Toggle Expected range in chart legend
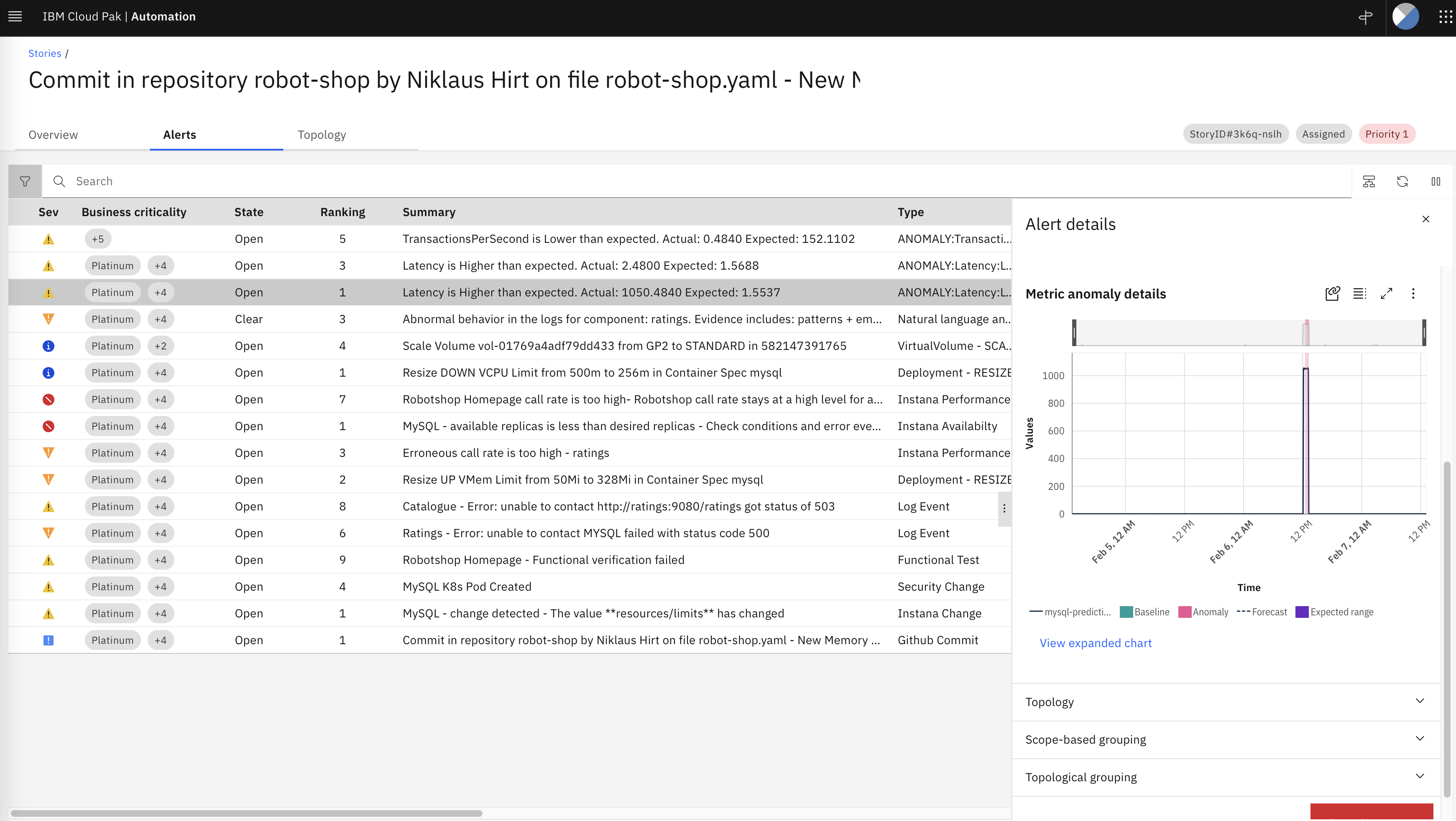The width and height of the screenshot is (1456, 821). click(1334, 612)
